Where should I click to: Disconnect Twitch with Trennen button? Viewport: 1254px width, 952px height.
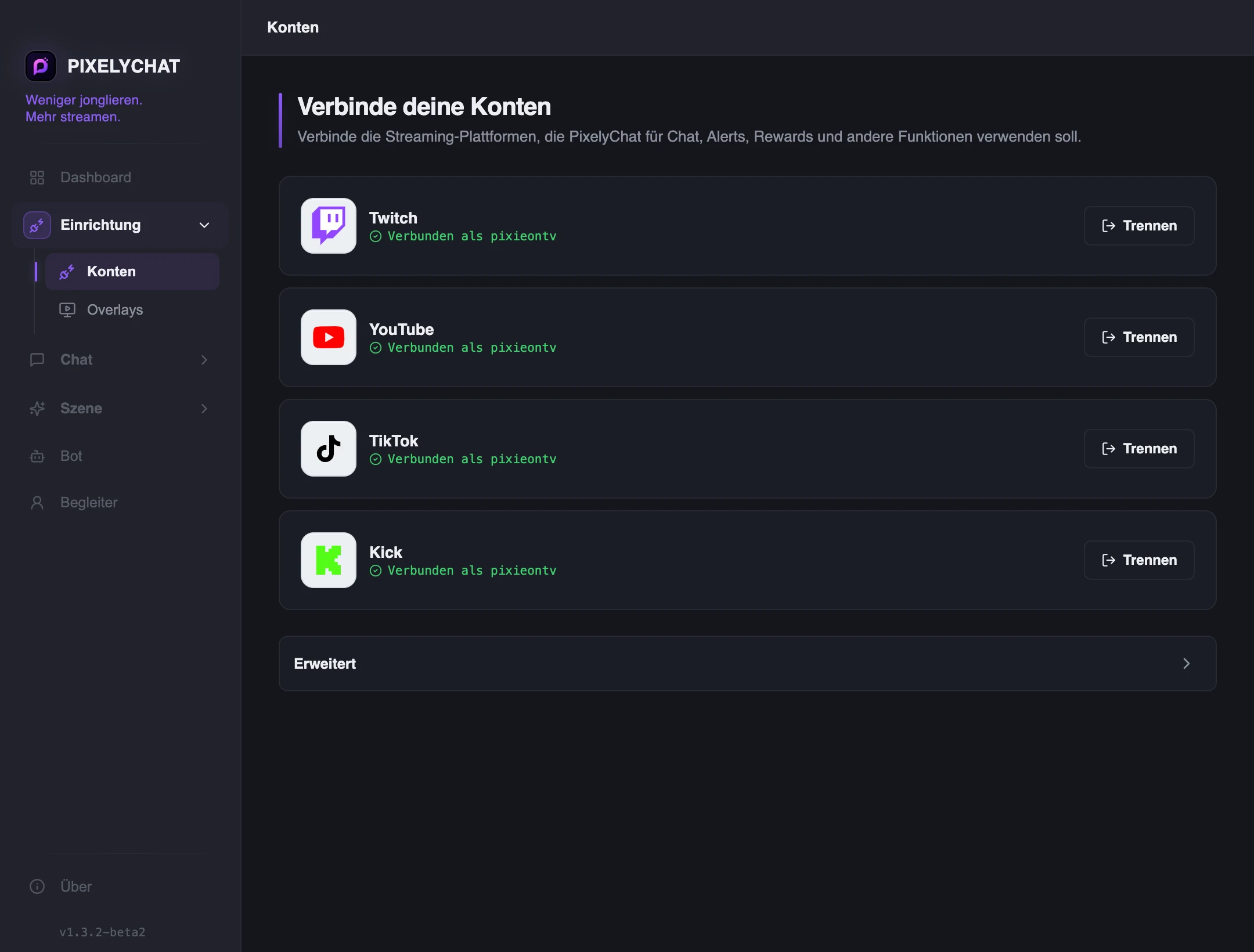(x=1139, y=226)
